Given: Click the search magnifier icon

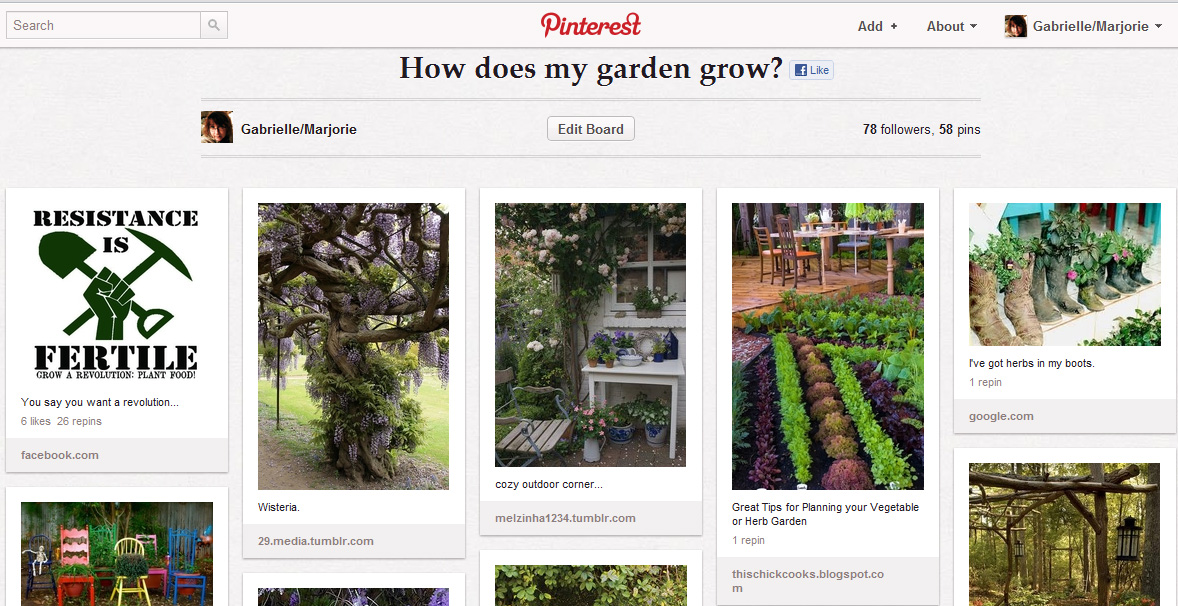Looking at the screenshot, I should click(x=214, y=26).
